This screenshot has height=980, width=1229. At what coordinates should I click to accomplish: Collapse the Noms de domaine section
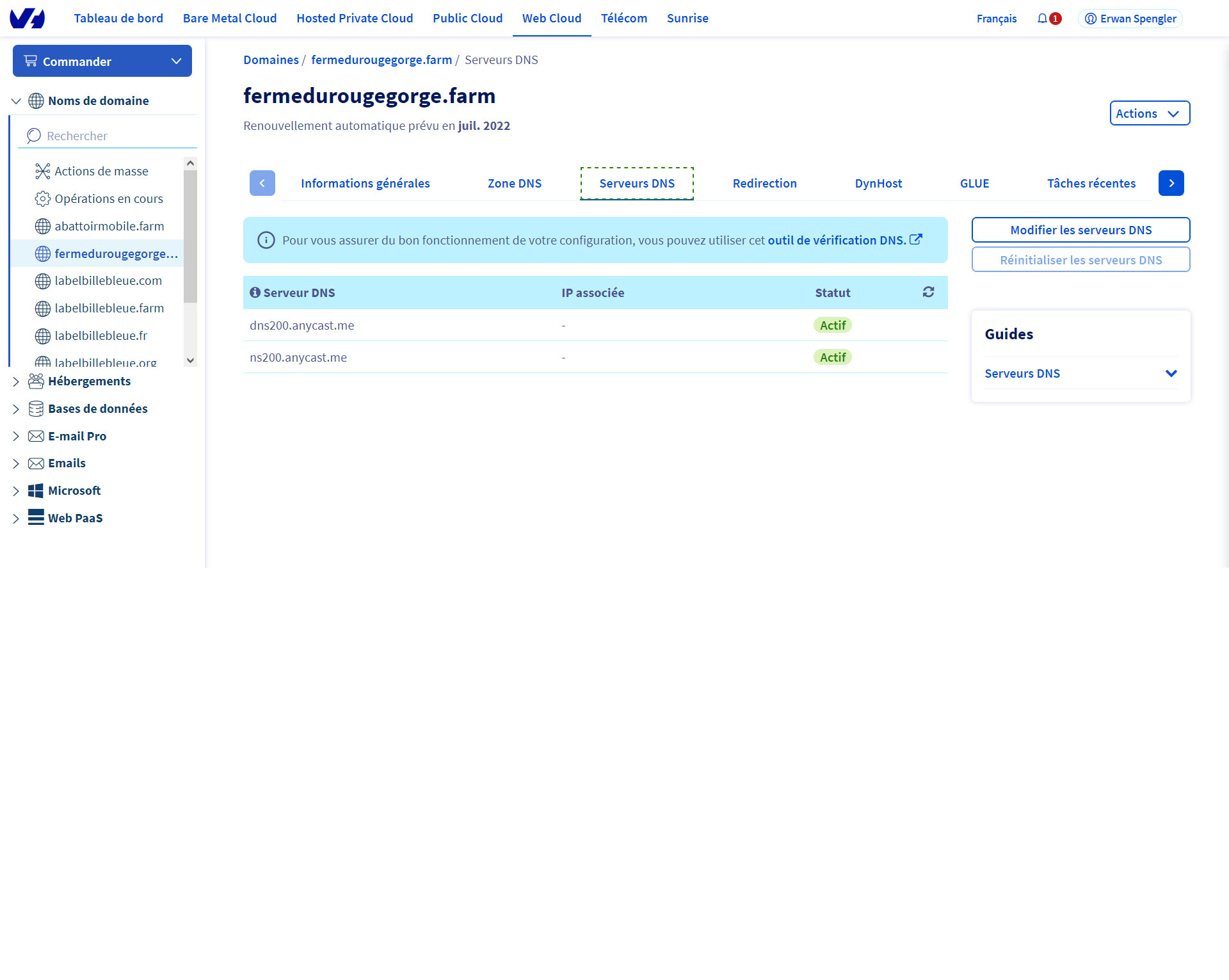17,100
